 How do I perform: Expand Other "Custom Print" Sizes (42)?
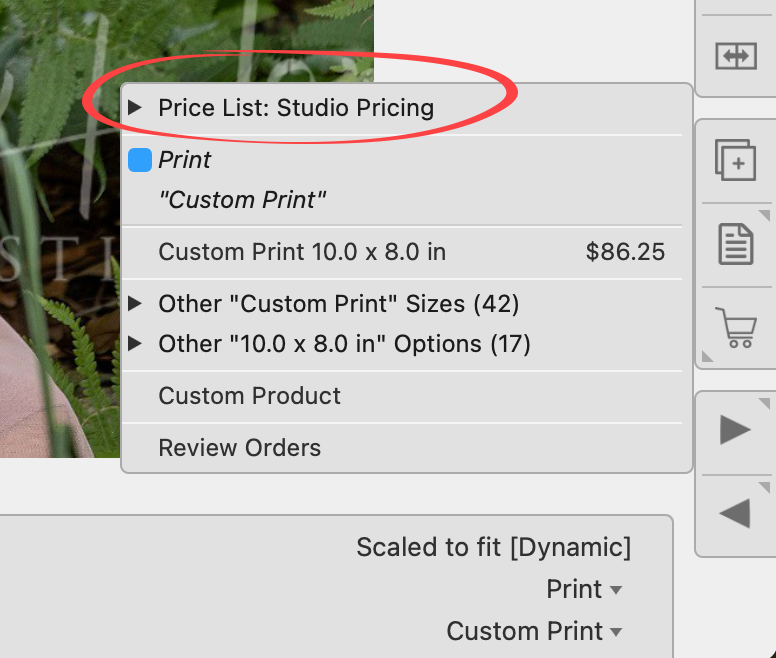(338, 304)
